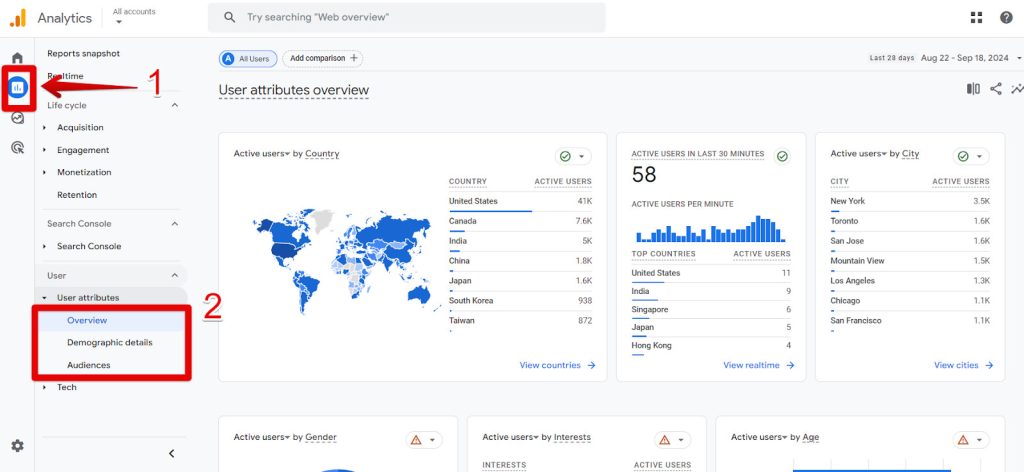Click the active users per minute bar chart

coord(711,229)
